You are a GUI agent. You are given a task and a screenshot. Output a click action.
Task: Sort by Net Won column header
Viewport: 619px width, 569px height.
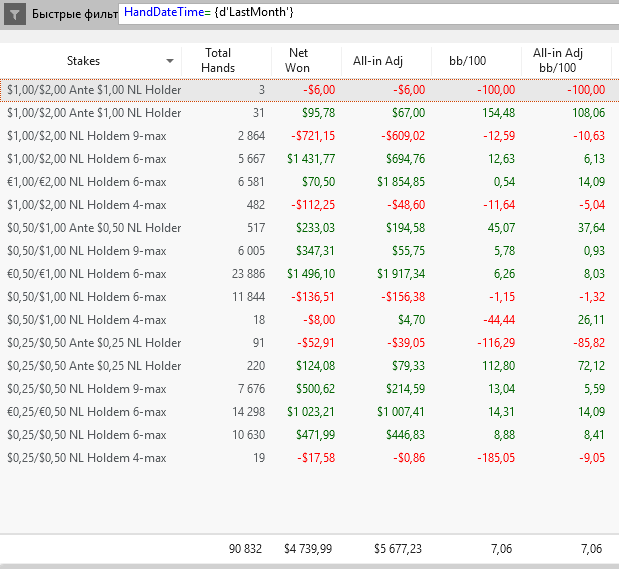(298, 60)
